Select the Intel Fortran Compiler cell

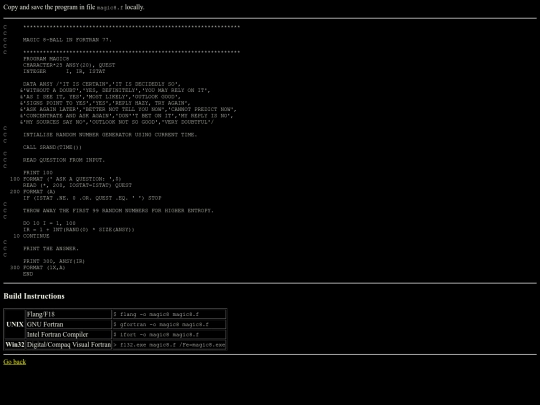[69, 334]
